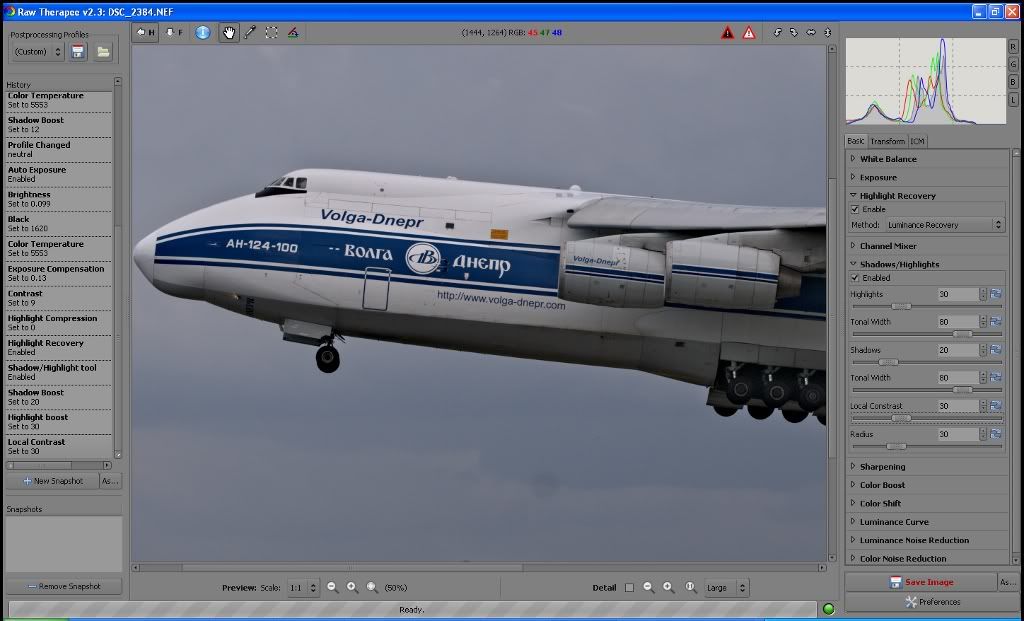
Task: Zoom out the preview
Action: 332,587
